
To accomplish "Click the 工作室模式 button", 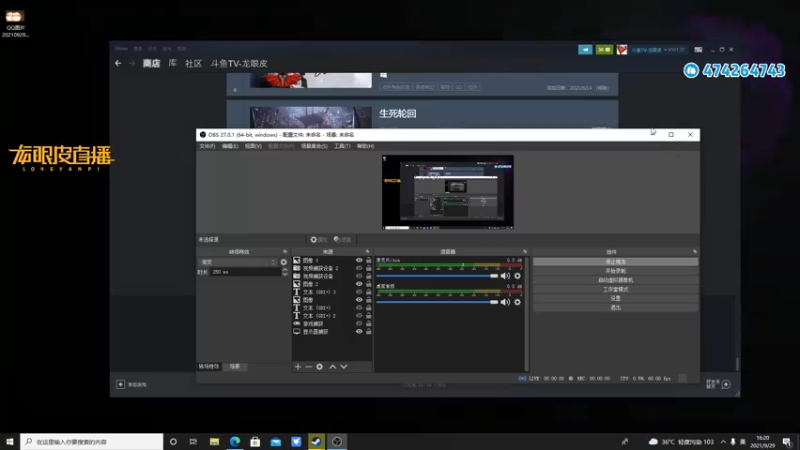I will [x=615, y=289].
